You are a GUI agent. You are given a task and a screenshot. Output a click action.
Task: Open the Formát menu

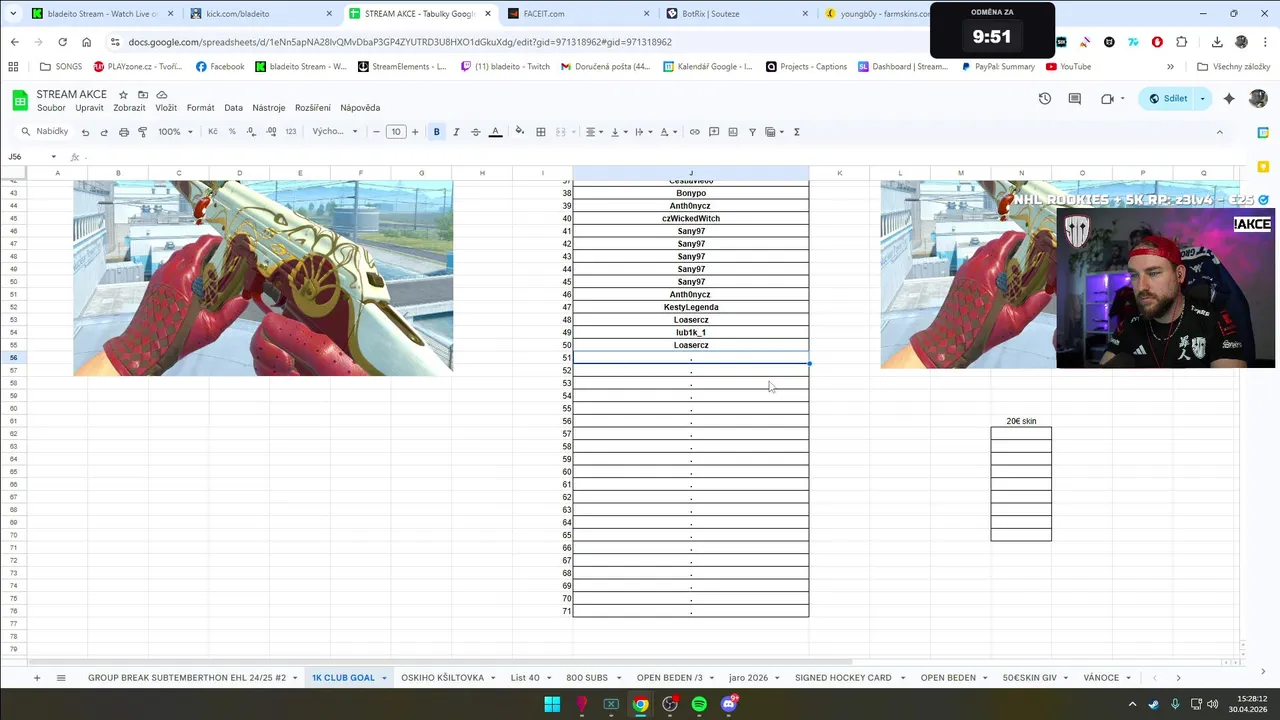click(x=200, y=108)
